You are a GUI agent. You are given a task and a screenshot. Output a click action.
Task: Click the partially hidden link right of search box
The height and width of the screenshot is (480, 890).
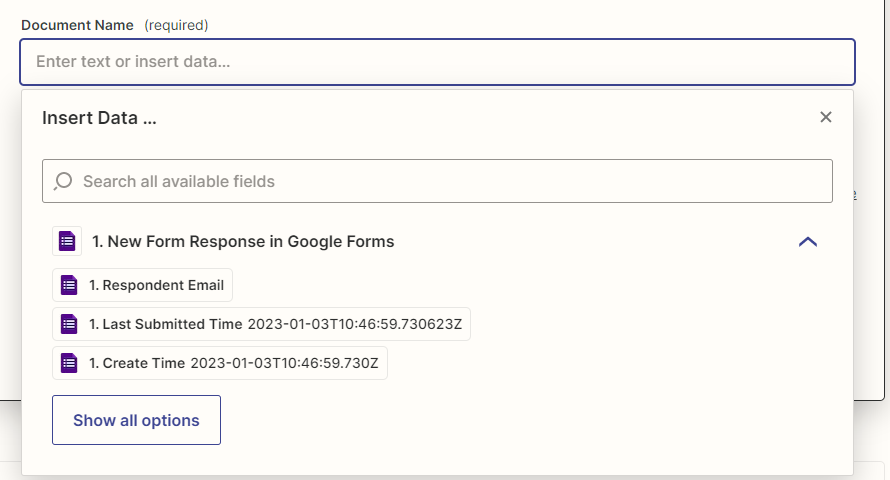click(x=854, y=195)
